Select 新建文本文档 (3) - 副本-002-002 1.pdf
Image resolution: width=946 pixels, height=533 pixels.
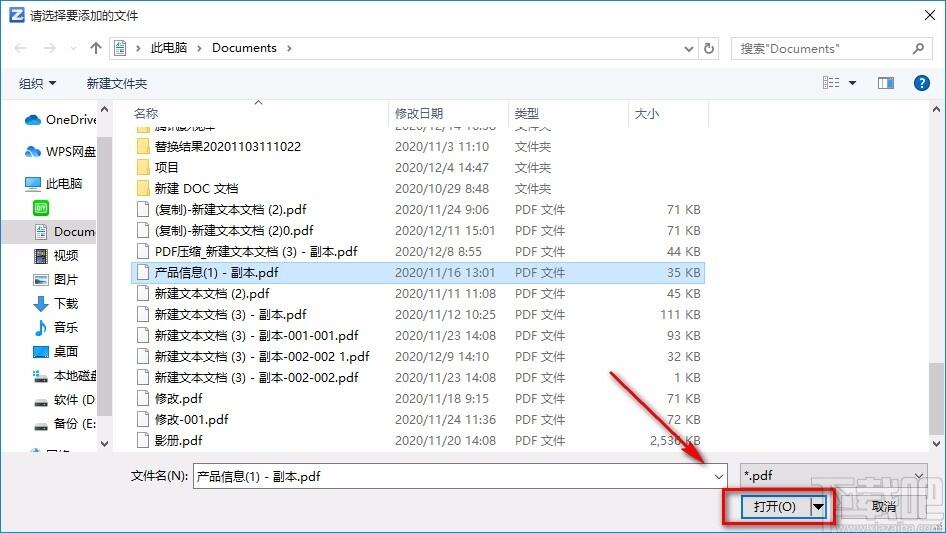coord(417,357)
